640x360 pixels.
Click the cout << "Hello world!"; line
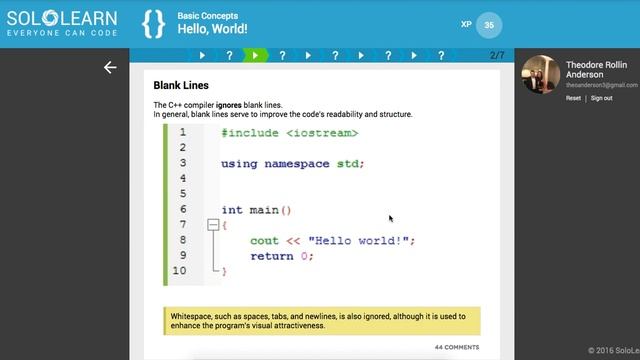[x=333, y=241]
